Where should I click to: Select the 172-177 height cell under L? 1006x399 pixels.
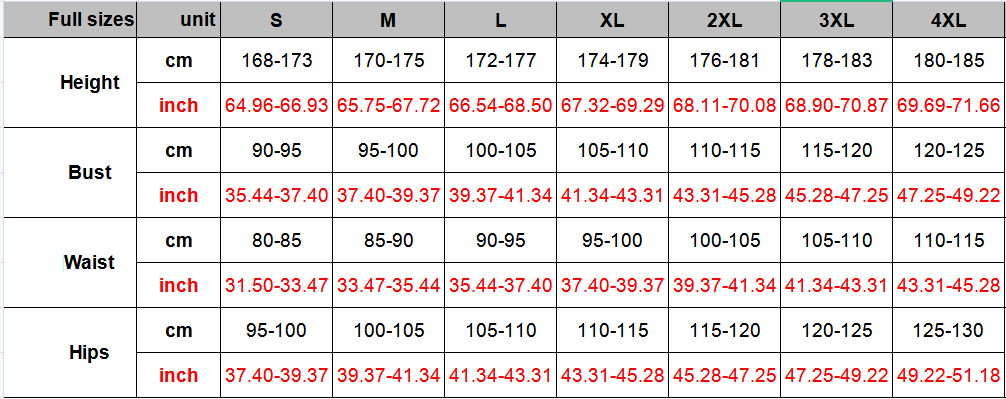pos(500,60)
